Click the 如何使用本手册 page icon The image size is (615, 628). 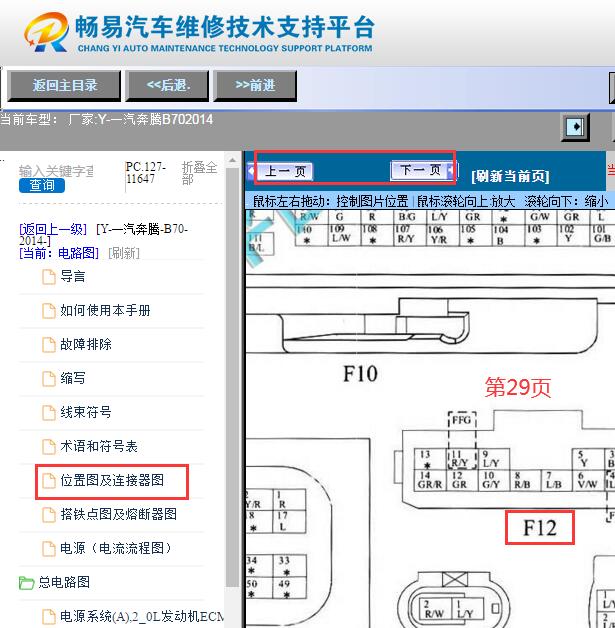pyautogui.click(x=49, y=310)
